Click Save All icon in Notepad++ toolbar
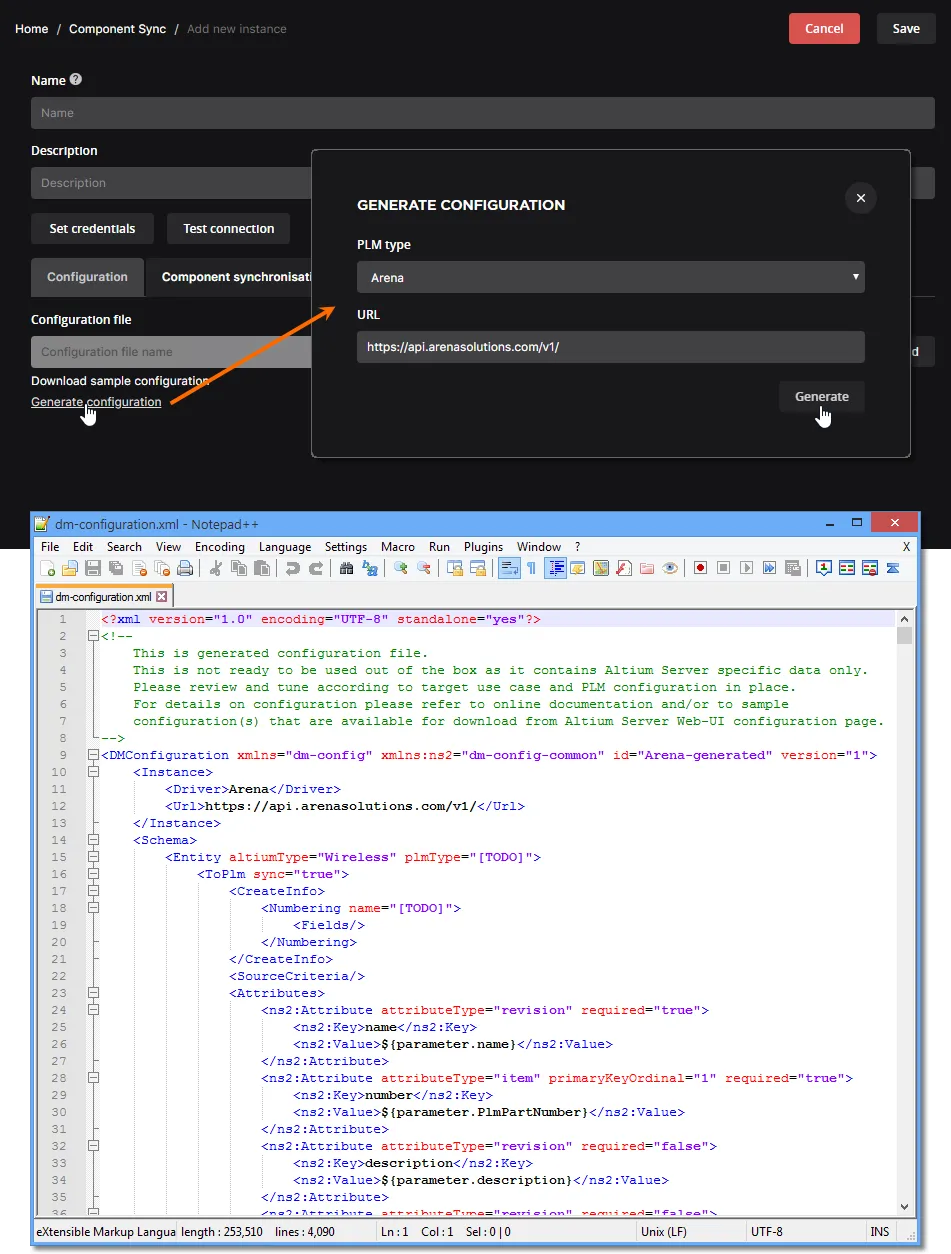 [115, 568]
